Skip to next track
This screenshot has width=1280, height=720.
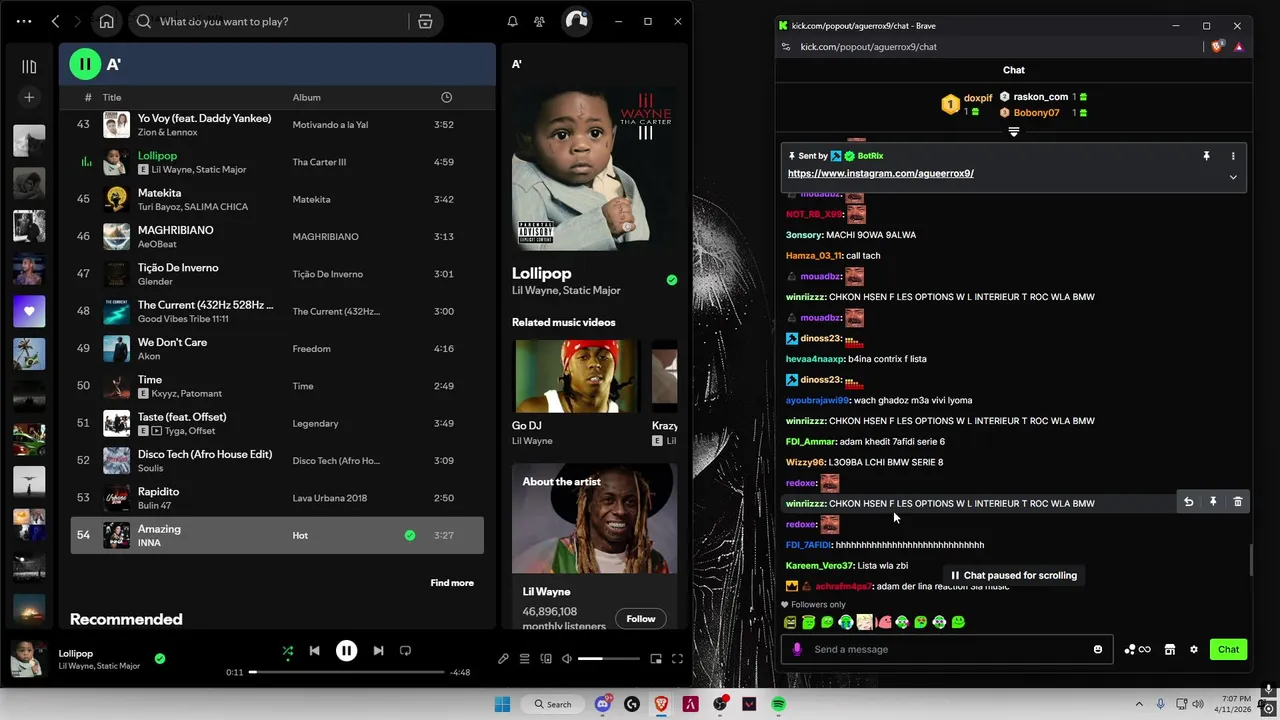[x=378, y=651]
